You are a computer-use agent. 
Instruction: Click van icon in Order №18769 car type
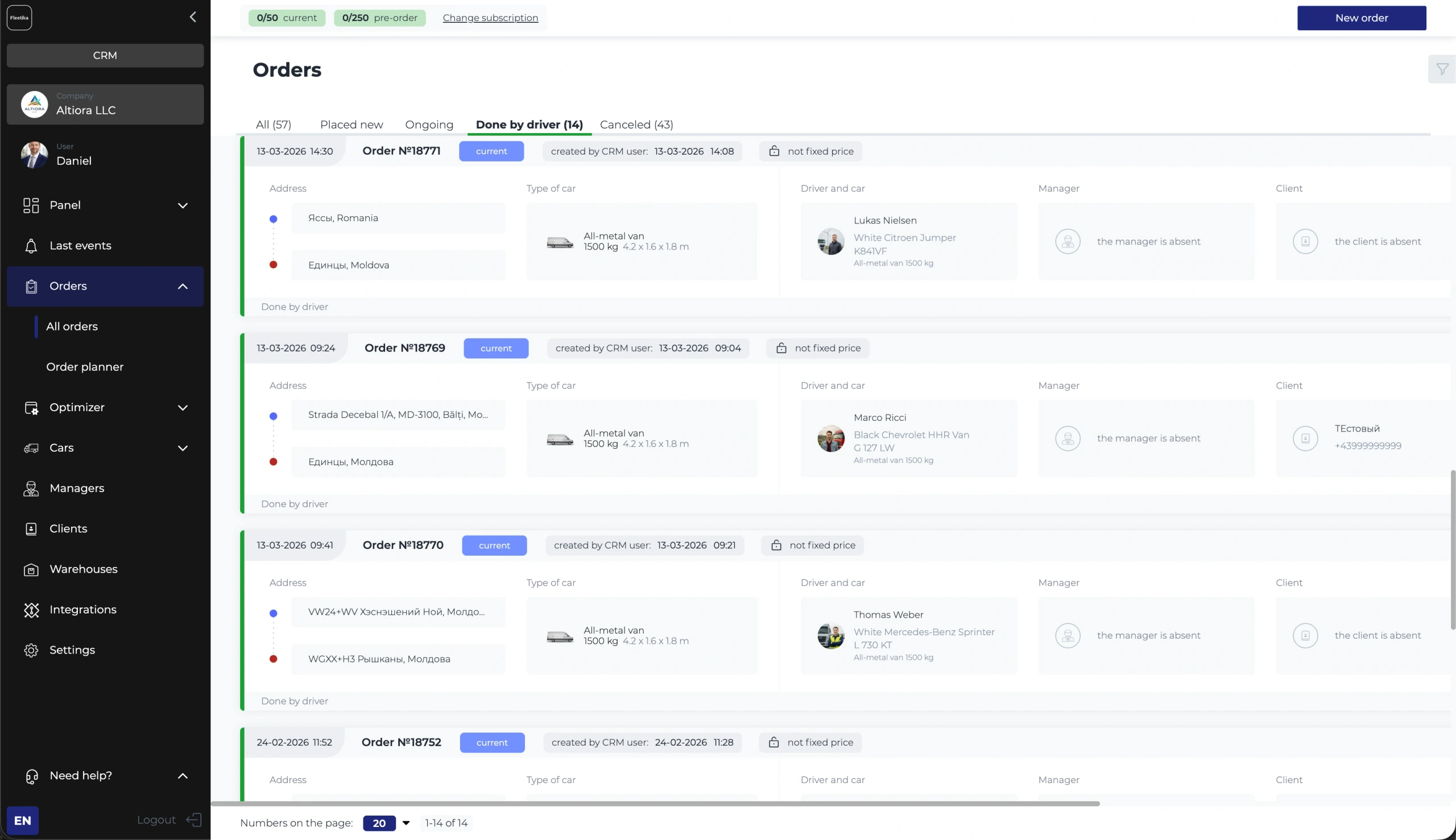coord(560,440)
